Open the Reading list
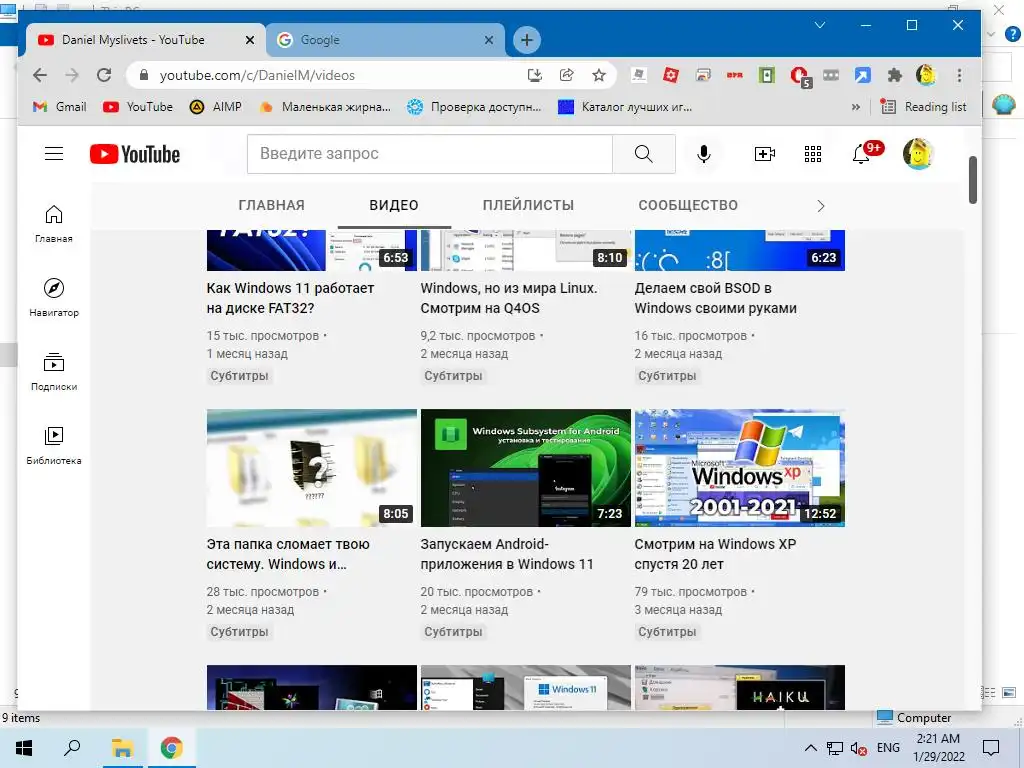Viewport: 1024px width, 768px height. point(923,106)
